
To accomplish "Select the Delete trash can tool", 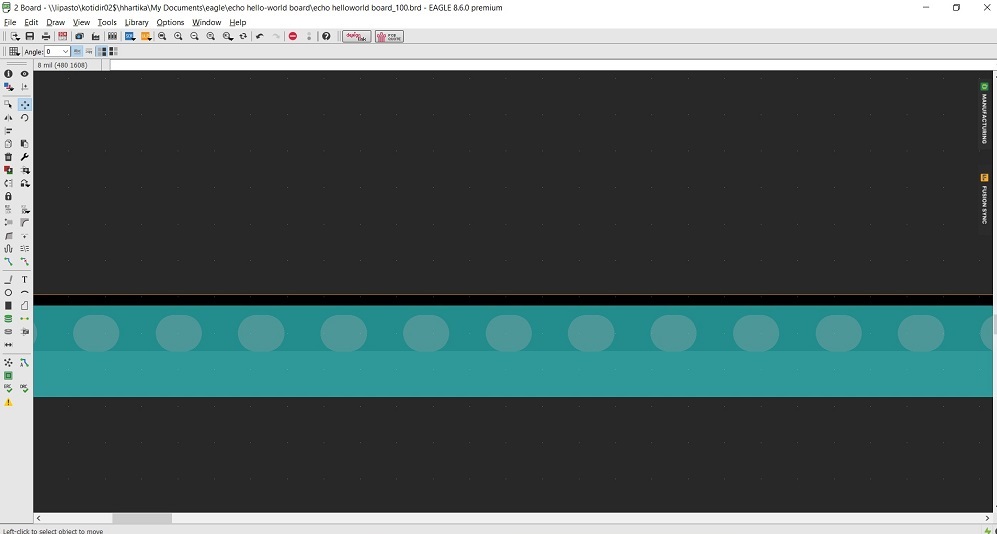I will (8, 157).
